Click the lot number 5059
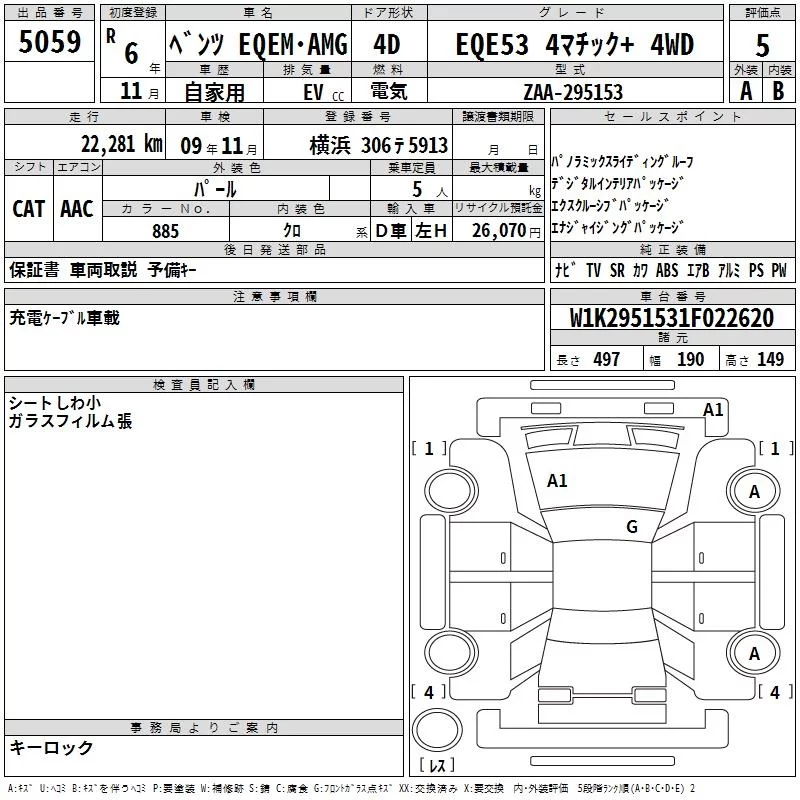The height and width of the screenshot is (800, 800). tap(49, 42)
